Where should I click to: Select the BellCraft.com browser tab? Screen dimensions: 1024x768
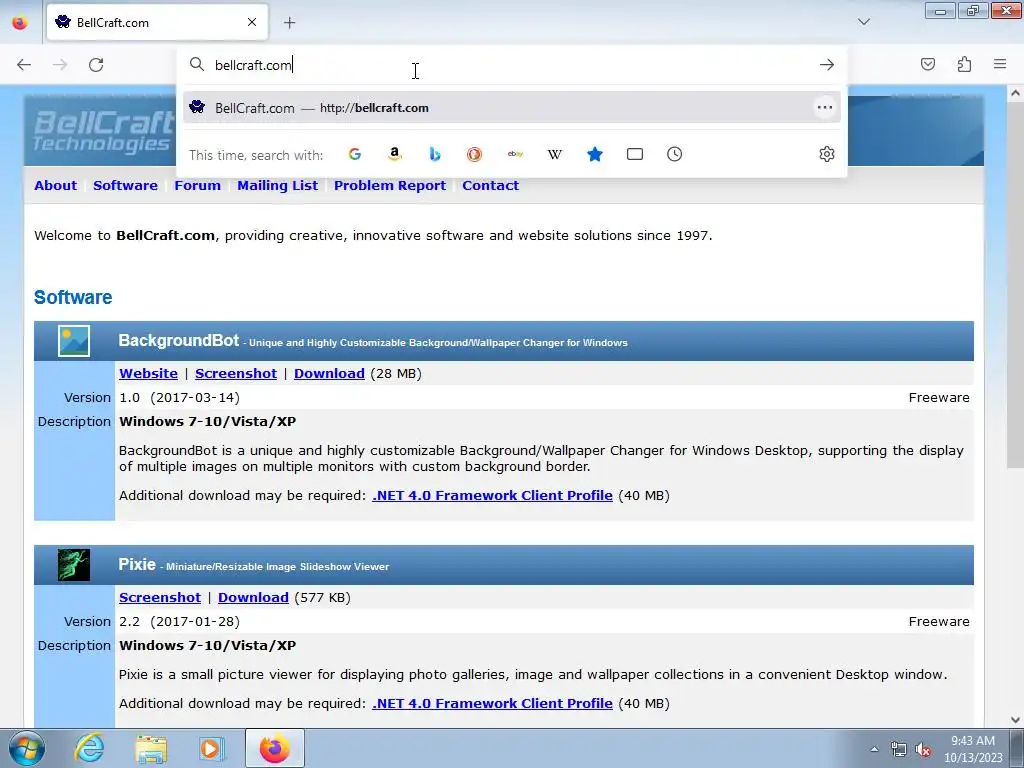click(157, 22)
